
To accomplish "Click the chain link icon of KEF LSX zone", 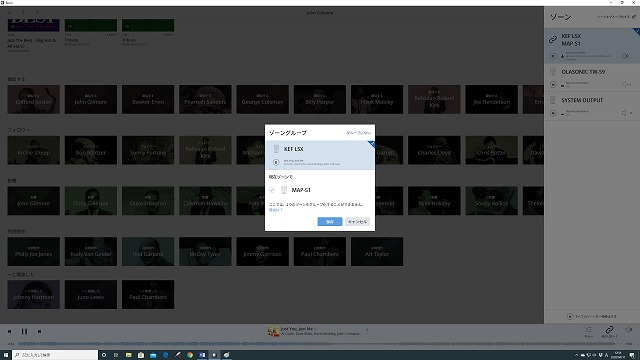I will tap(553, 40).
